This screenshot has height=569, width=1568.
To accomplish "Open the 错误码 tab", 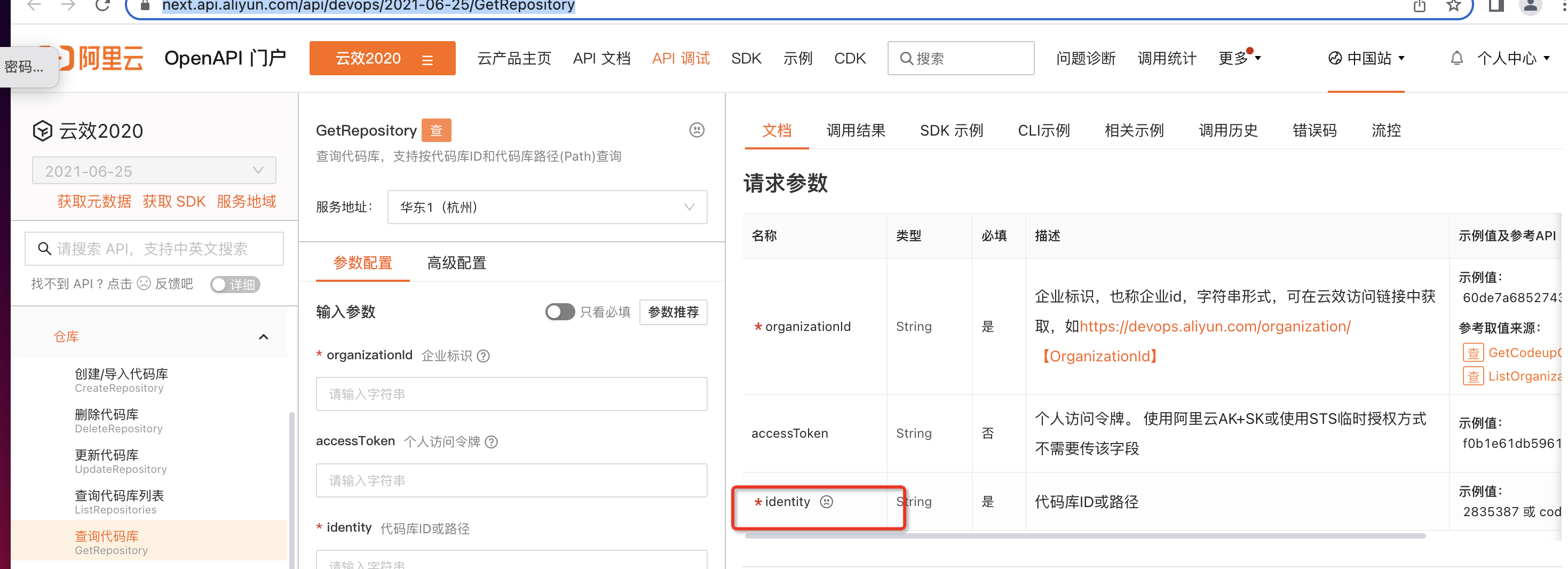I will pos(1315,130).
